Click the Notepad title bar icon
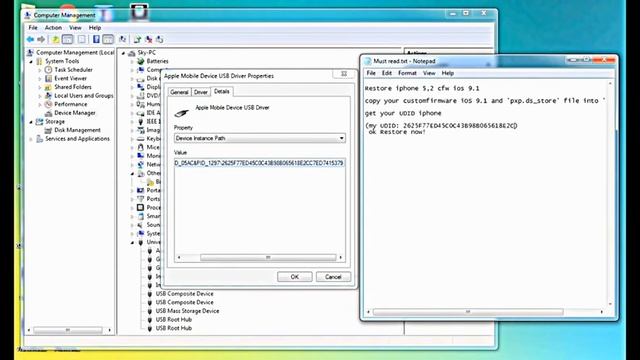Image resolution: width=640 pixels, height=360 pixels. pos(367,61)
